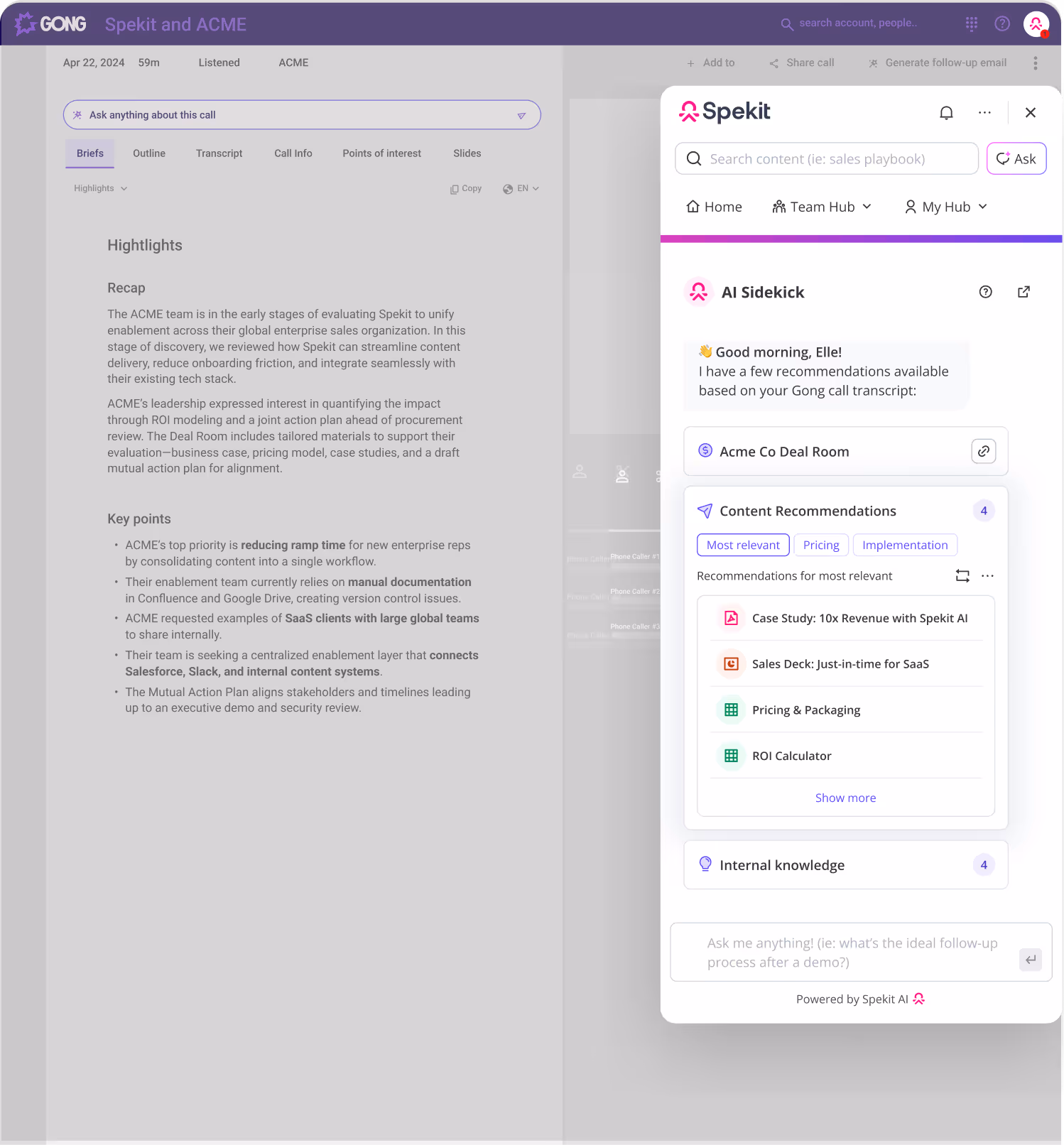This screenshot has width=1064, height=1145.
Task: Open the Spekit notifications bell
Action: (x=946, y=113)
